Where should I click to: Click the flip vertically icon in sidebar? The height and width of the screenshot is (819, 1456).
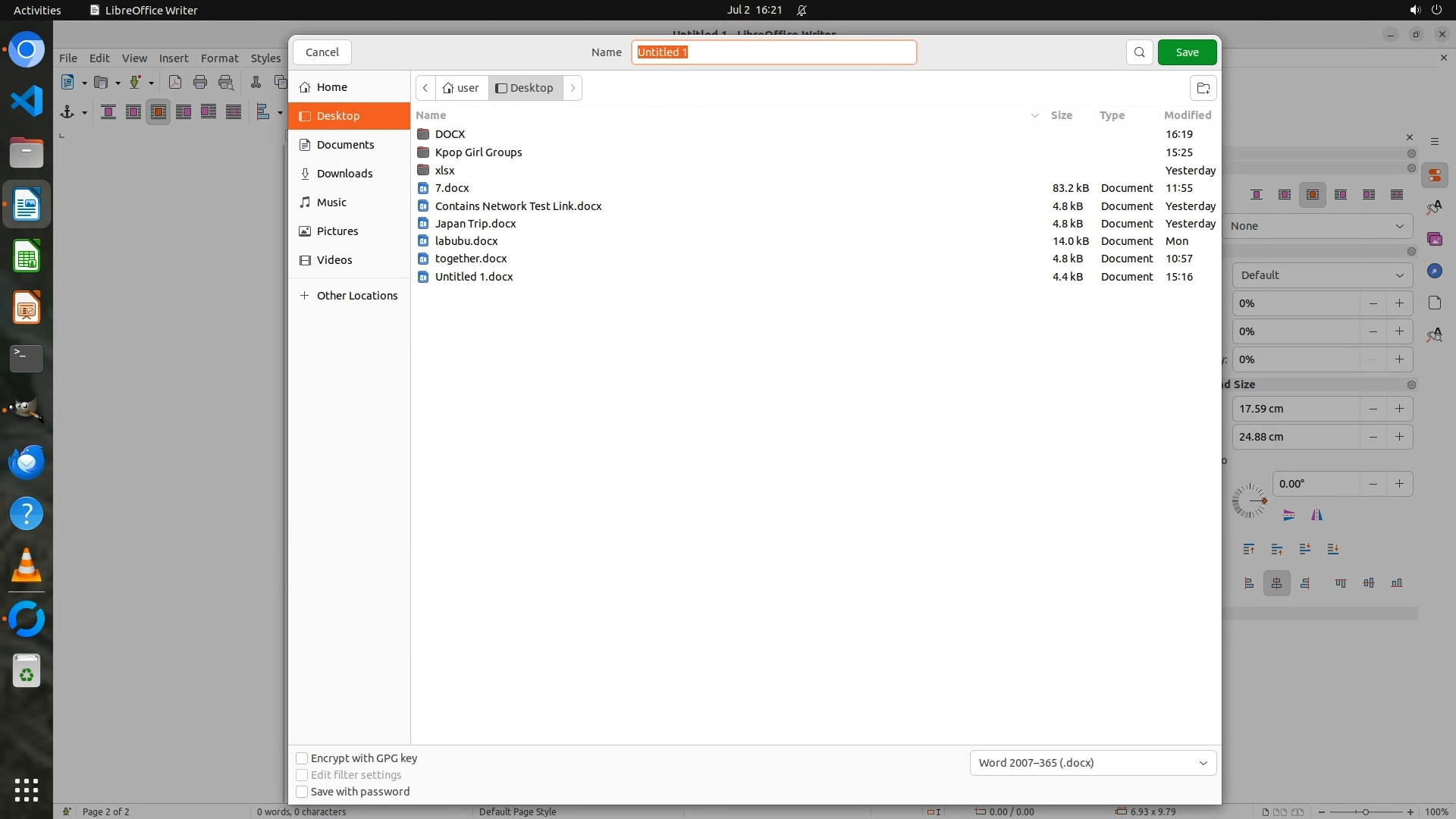1289,516
